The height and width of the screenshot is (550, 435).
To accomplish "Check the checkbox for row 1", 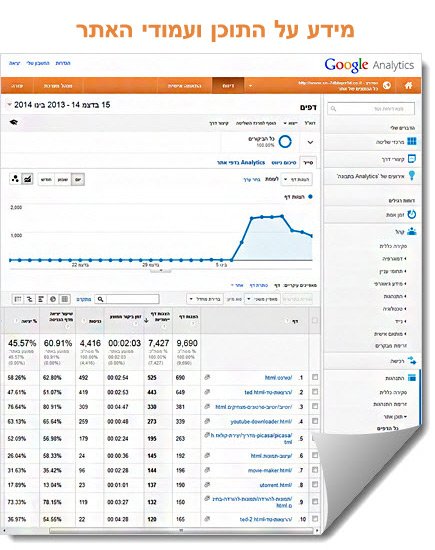I will point(315,377).
